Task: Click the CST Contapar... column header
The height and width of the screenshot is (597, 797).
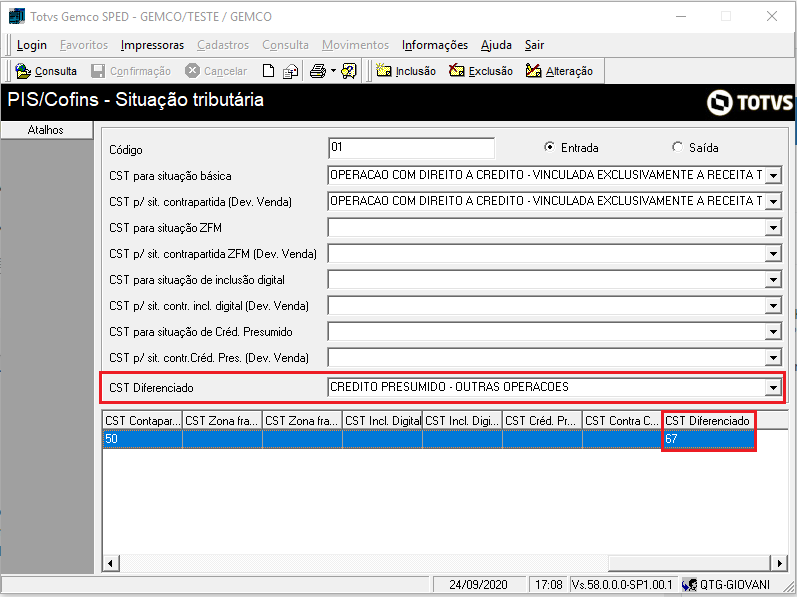Action: pos(142,421)
